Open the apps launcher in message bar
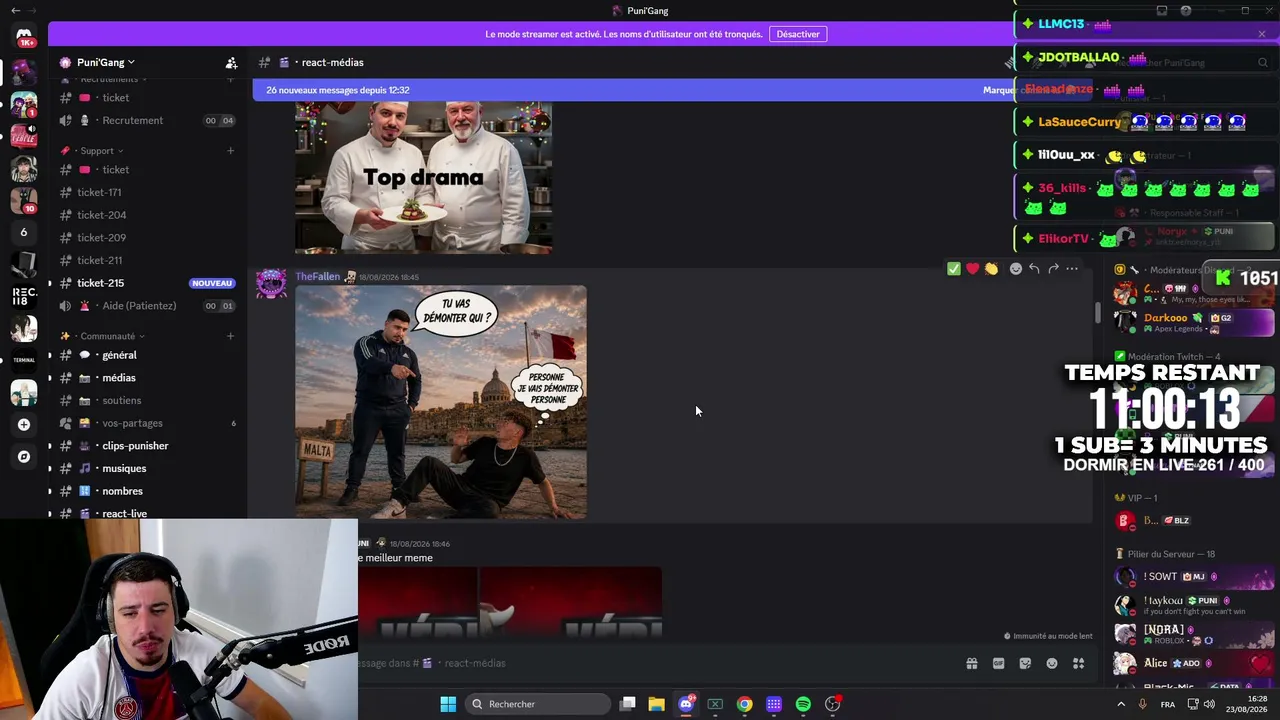 tap(1079, 663)
